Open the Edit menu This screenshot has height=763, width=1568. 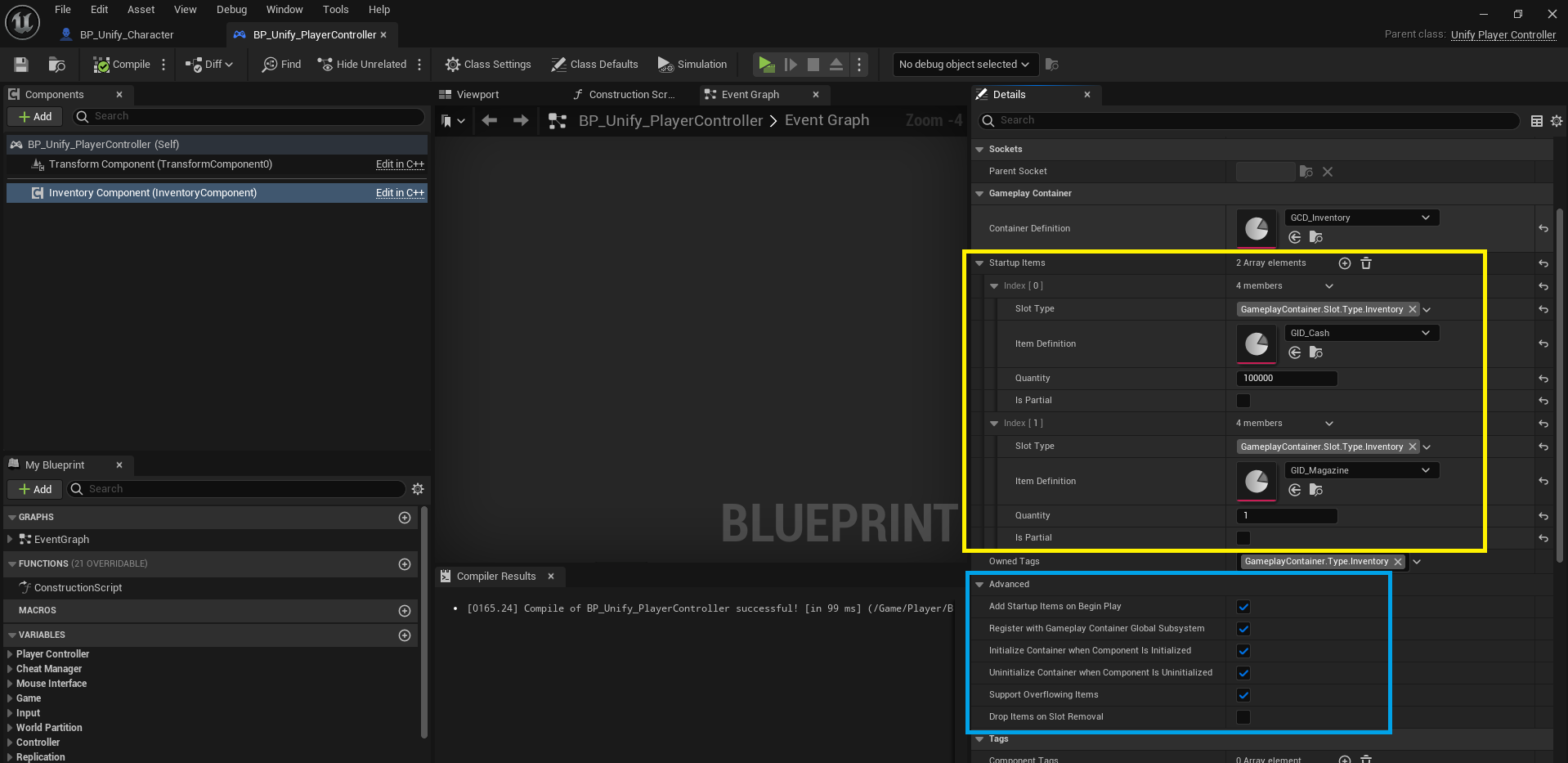99,10
